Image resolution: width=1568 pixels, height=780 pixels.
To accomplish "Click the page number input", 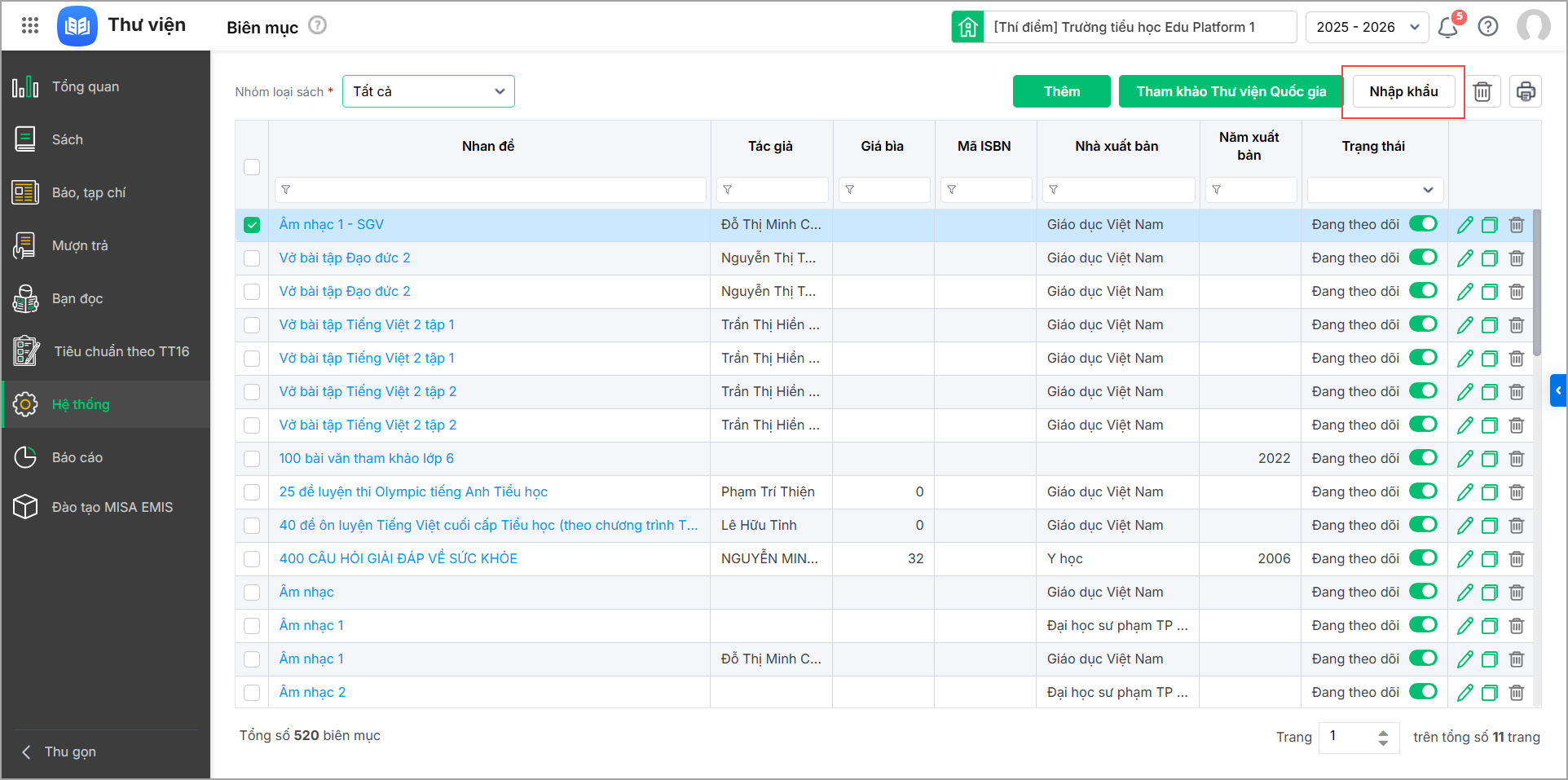I will coord(1347,737).
